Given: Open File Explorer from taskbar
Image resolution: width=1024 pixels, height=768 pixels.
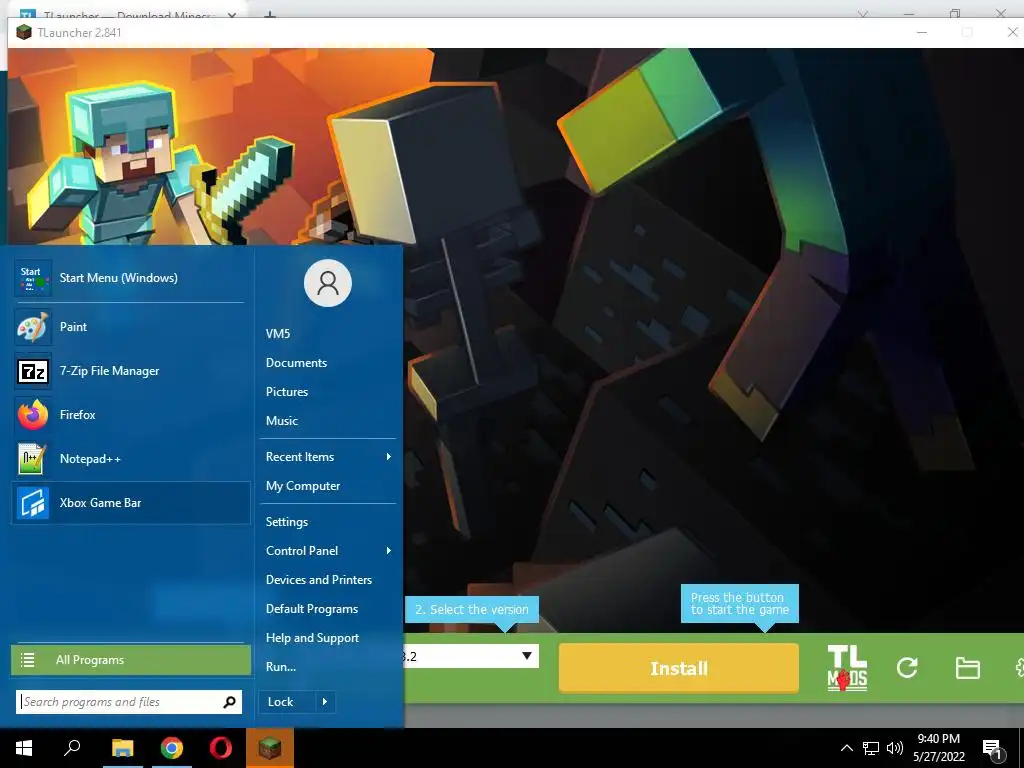Looking at the screenshot, I should [122, 748].
